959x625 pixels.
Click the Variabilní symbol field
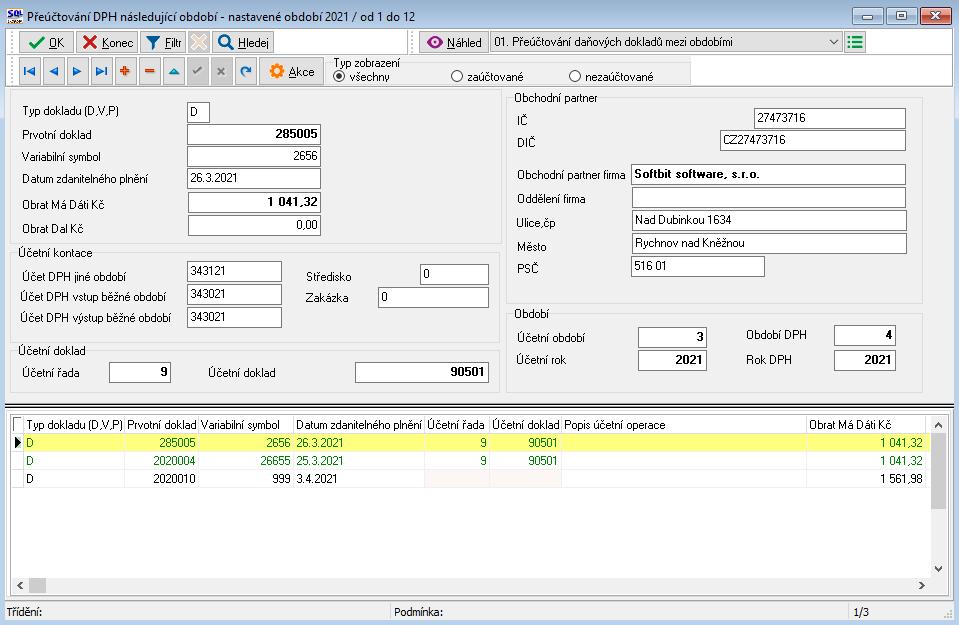point(254,157)
